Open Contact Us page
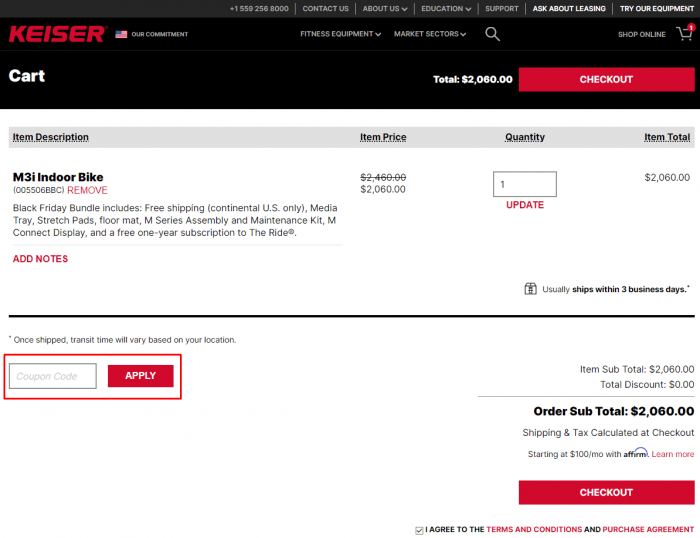 [x=325, y=8]
